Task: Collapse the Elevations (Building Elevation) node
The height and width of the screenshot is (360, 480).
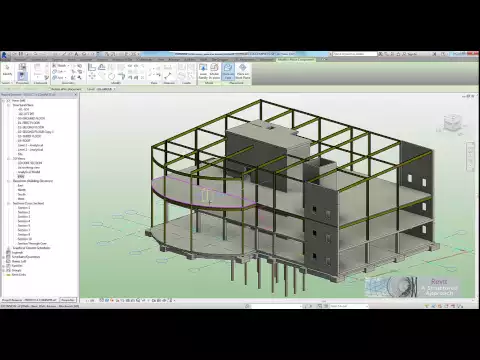Action: pyautogui.click(x=8, y=181)
